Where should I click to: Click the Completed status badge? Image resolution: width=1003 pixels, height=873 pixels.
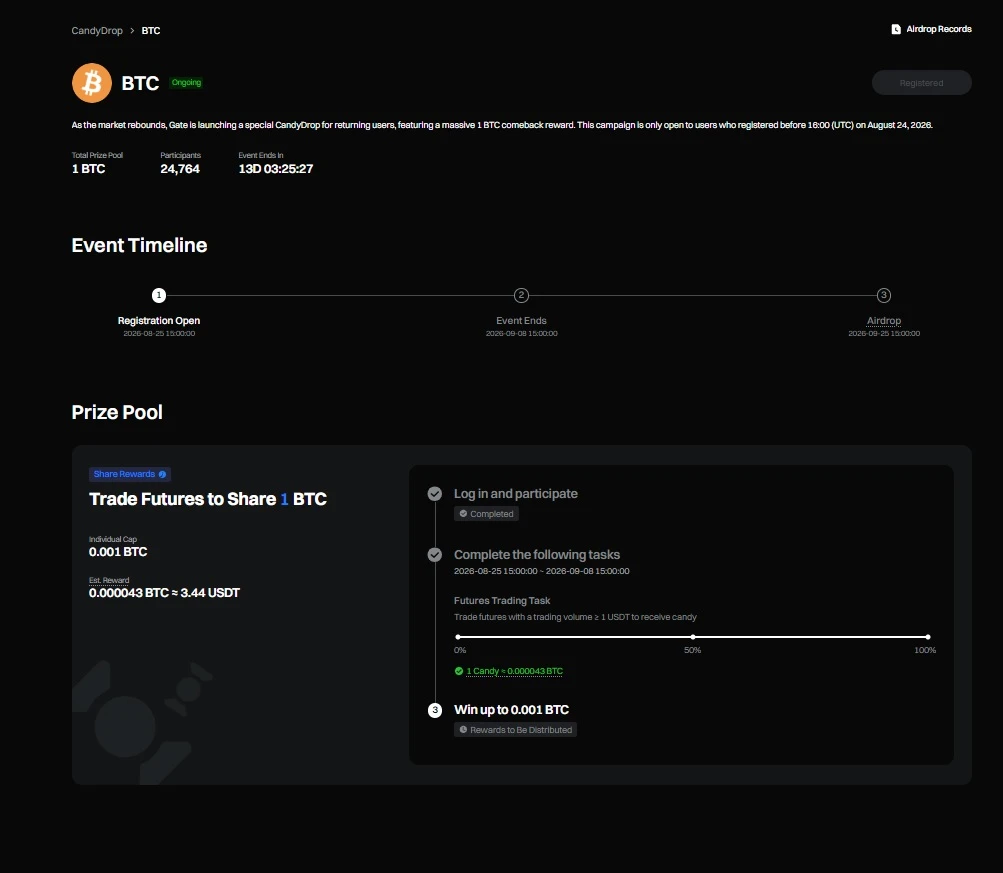point(486,514)
